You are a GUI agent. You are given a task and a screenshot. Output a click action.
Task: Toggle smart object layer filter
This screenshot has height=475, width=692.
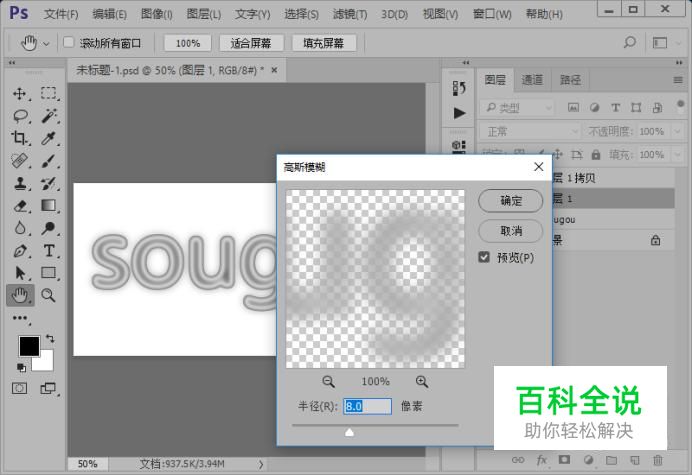[657, 107]
